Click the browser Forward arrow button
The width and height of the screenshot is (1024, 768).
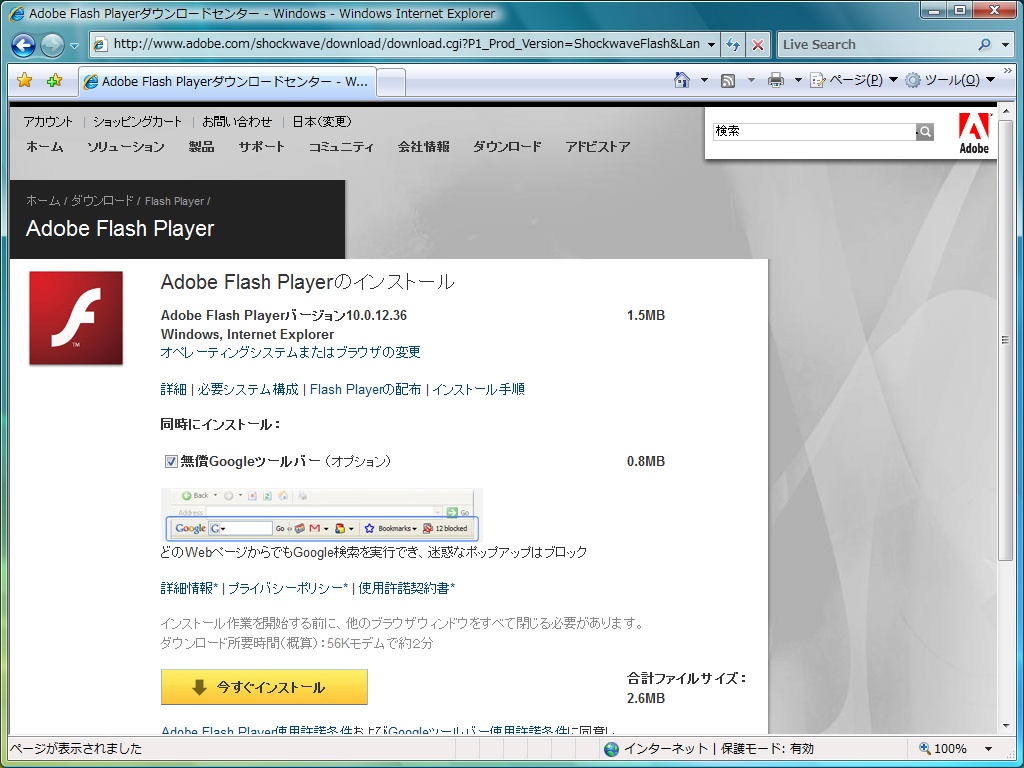point(52,45)
